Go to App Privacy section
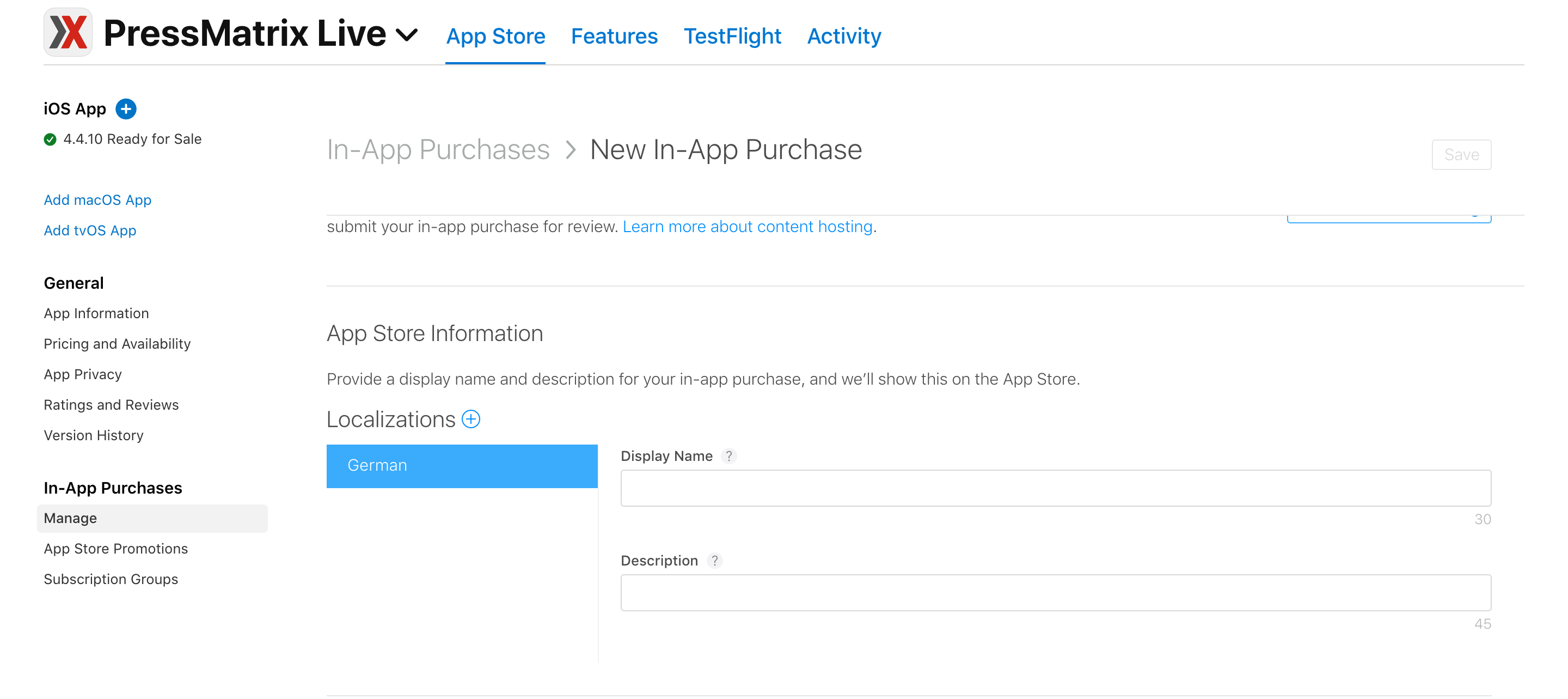 click(x=83, y=374)
